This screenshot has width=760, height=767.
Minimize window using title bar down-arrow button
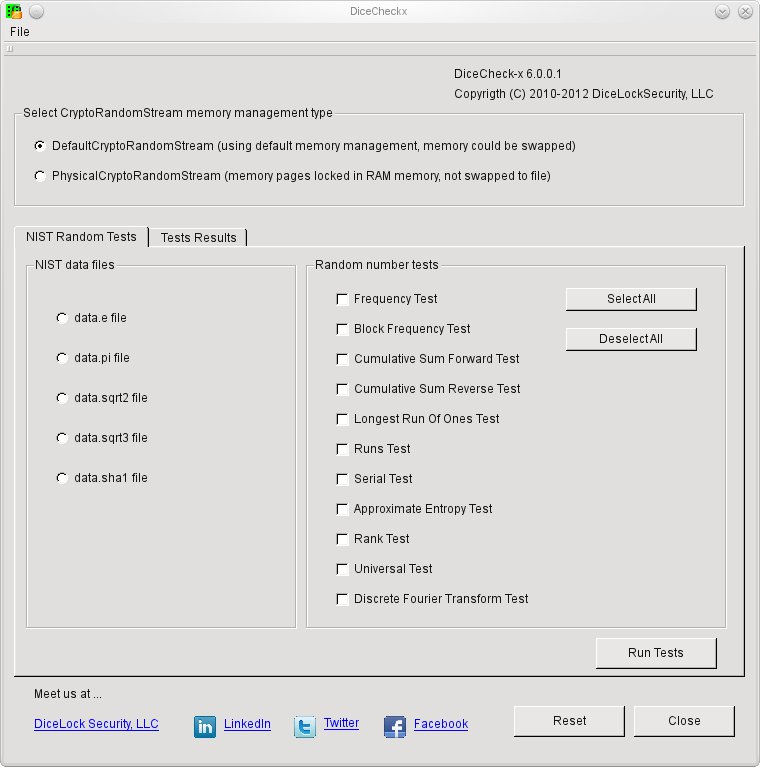click(x=722, y=11)
